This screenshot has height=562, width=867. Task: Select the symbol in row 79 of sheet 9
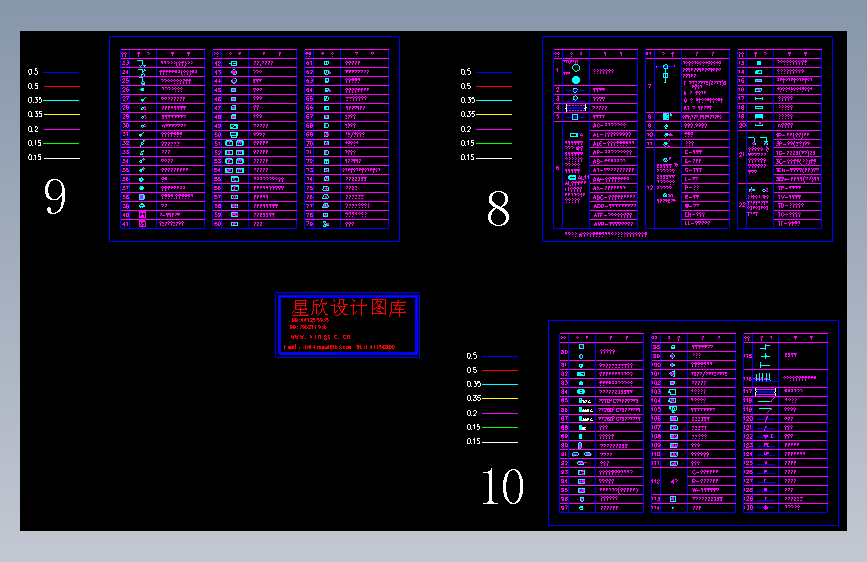point(326,224)
